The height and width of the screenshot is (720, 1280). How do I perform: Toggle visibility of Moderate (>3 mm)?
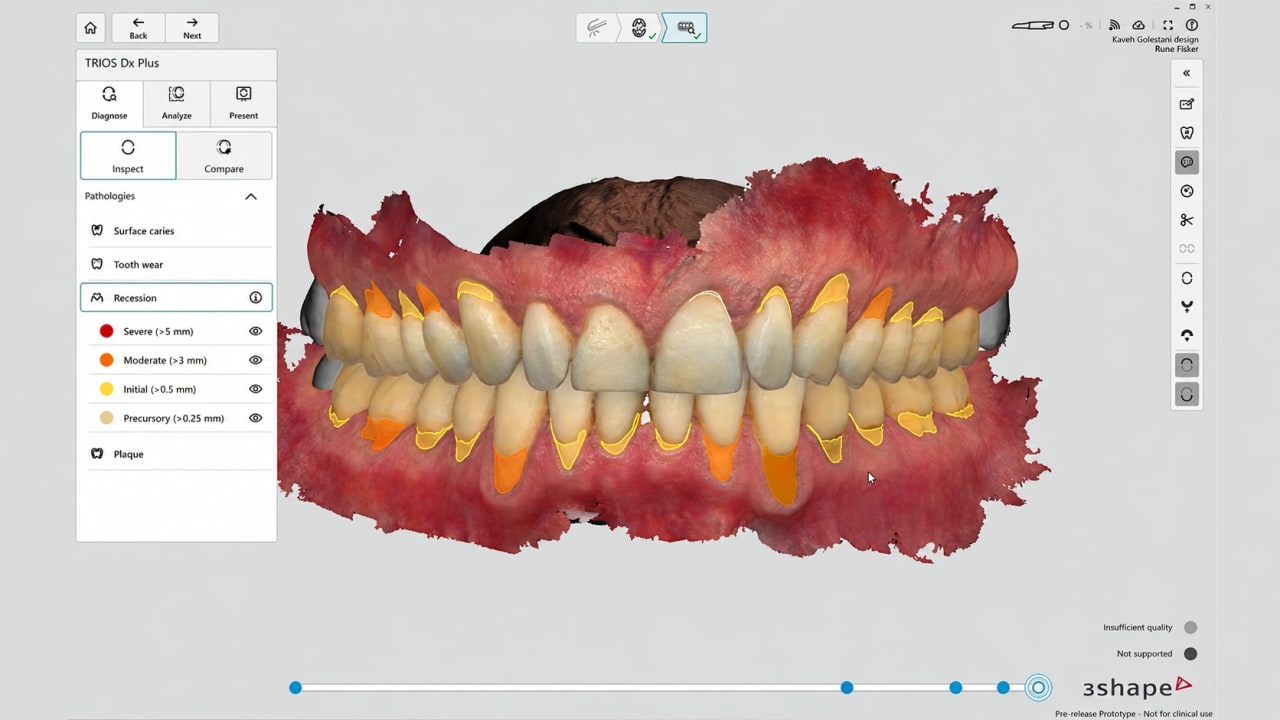(255, 360)
